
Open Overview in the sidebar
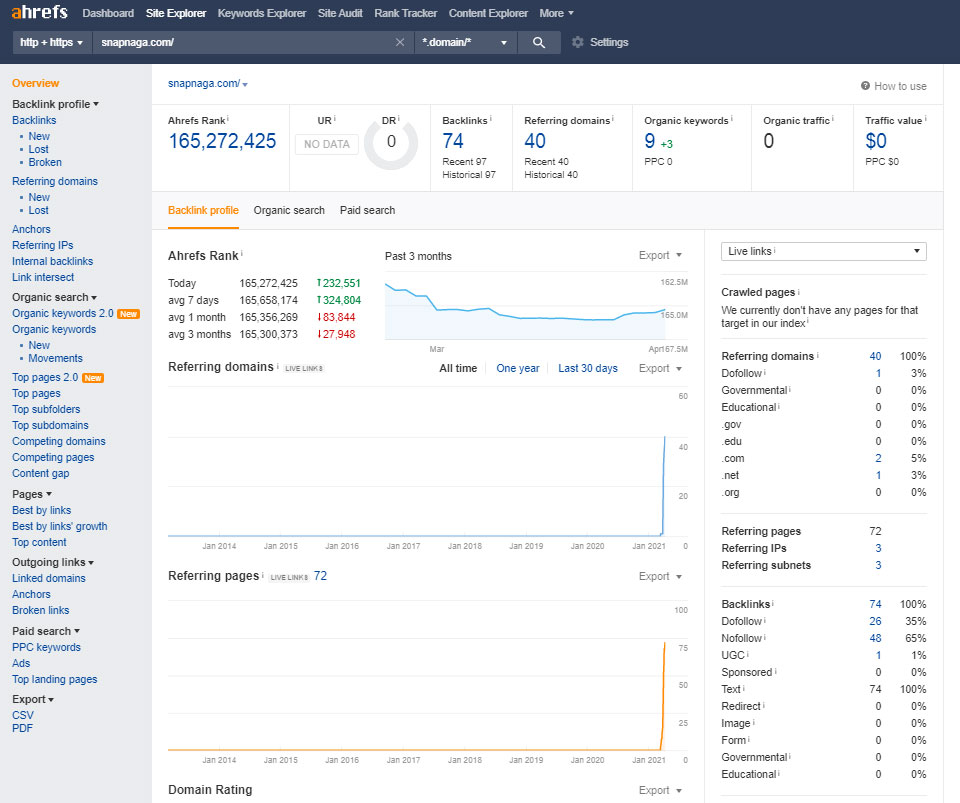point(36,83)
